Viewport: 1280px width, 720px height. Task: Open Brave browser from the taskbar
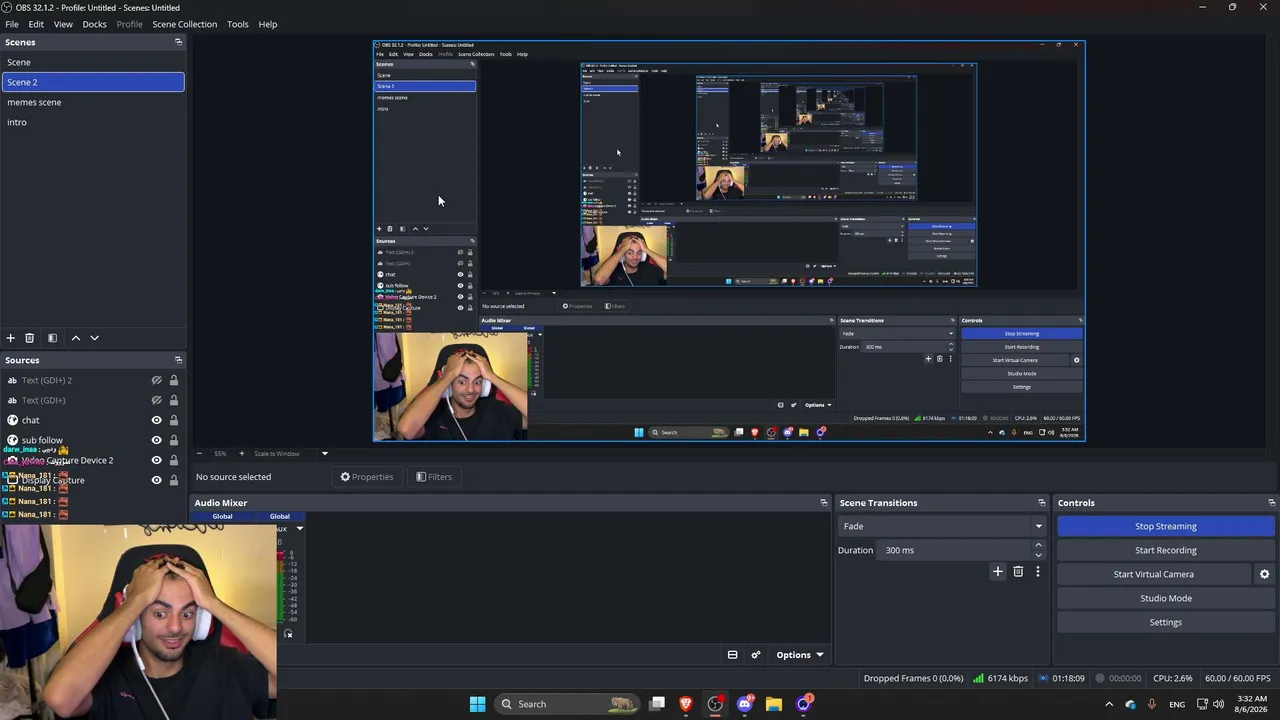click(686, 704)
